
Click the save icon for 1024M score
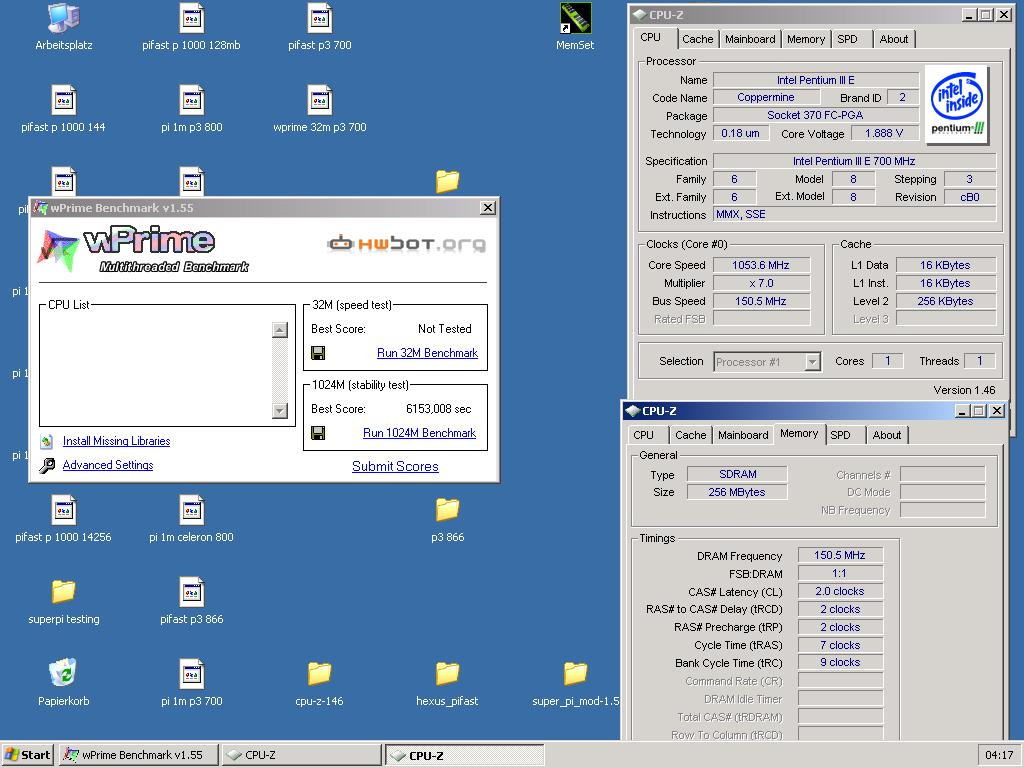(318, 433)
